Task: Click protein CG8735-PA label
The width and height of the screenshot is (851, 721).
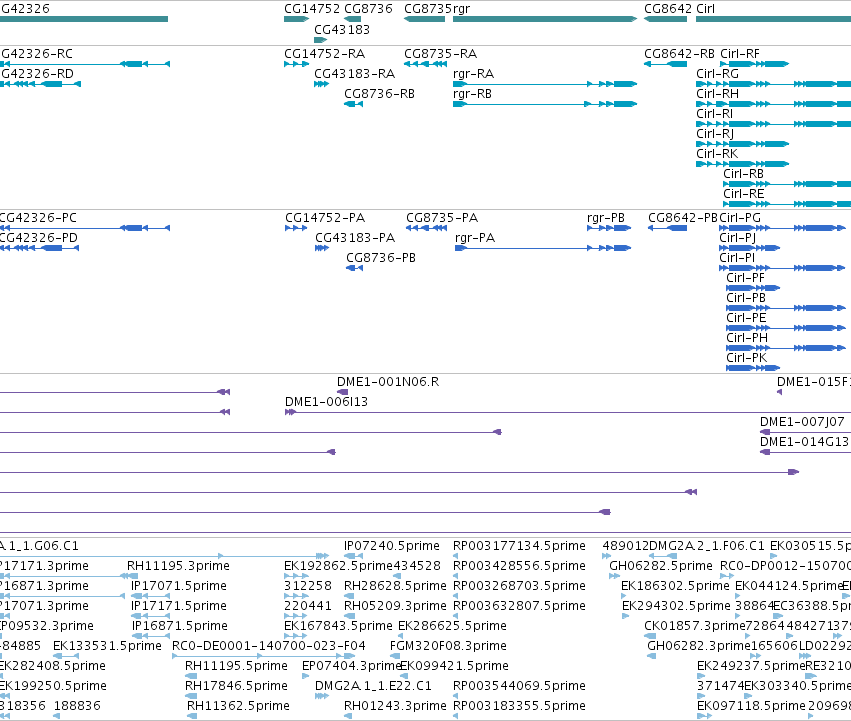Action: 442,218
